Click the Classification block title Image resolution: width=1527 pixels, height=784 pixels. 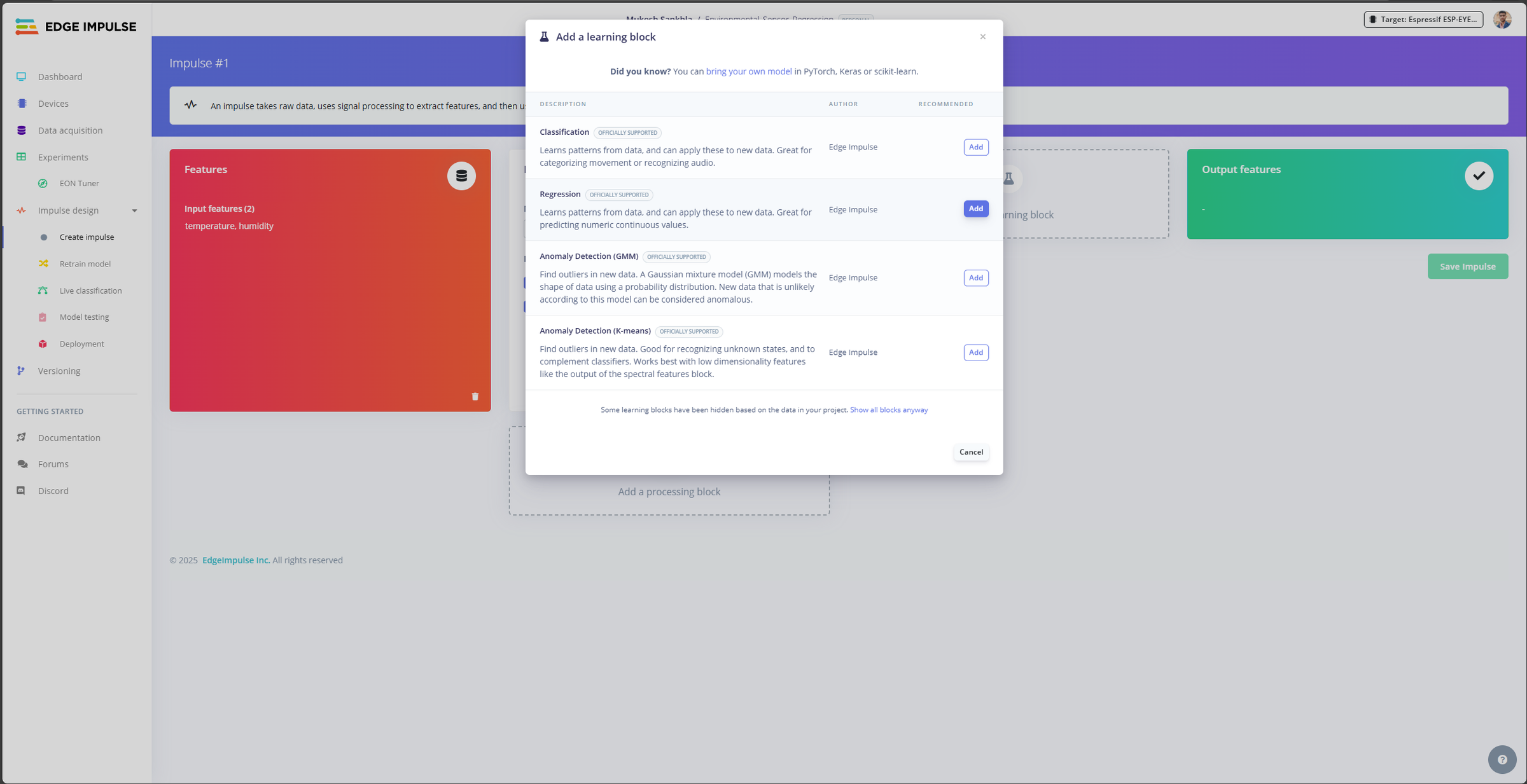564,132
